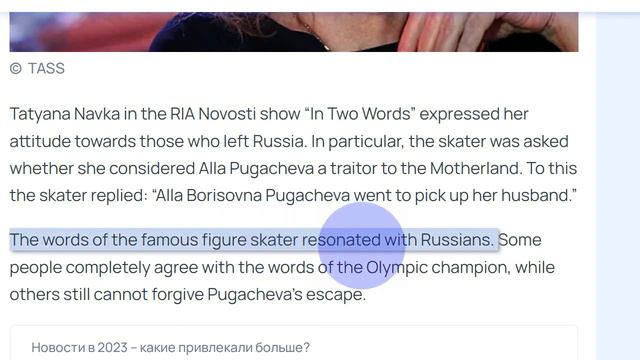Click the phrase 'Pugacheva's escape' ending the article

coord(285,294)
